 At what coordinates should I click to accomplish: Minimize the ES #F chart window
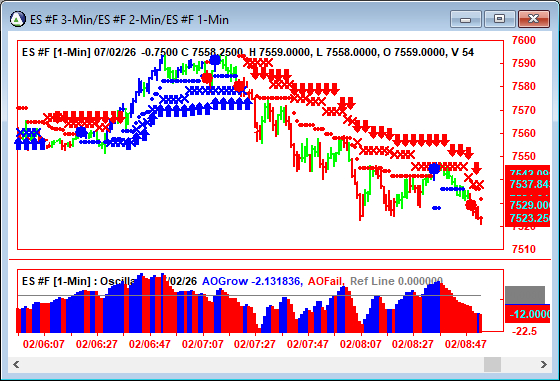pyautogui.click(x=466, y=19)
